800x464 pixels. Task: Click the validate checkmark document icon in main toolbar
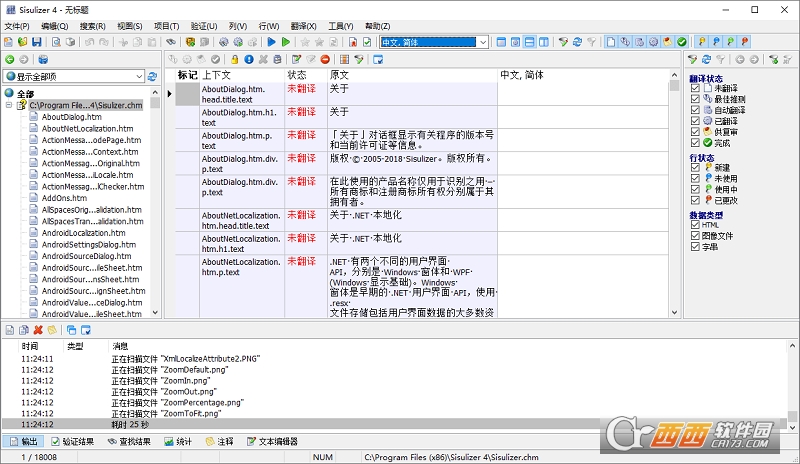(x=367, y=42)
